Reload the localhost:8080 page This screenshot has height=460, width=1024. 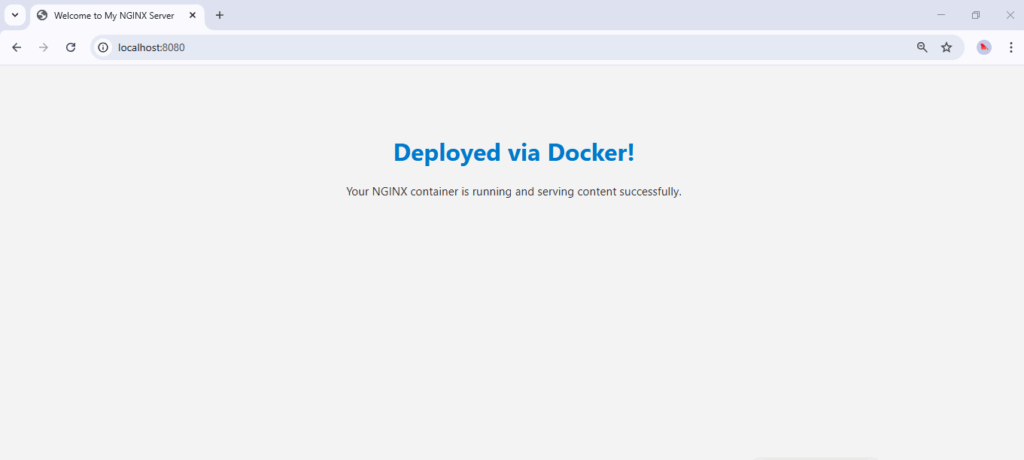tap(71, 47)
